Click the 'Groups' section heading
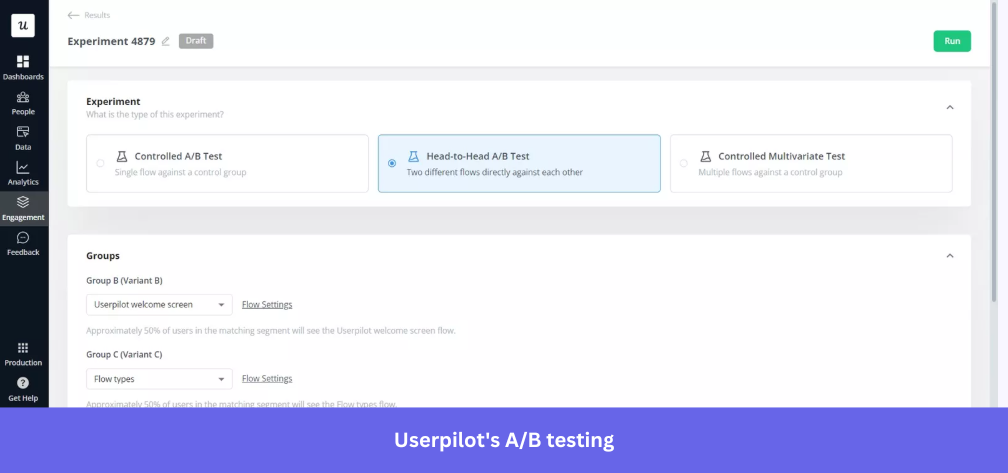The image size is (1008, 473). click(x=103, y=256)
